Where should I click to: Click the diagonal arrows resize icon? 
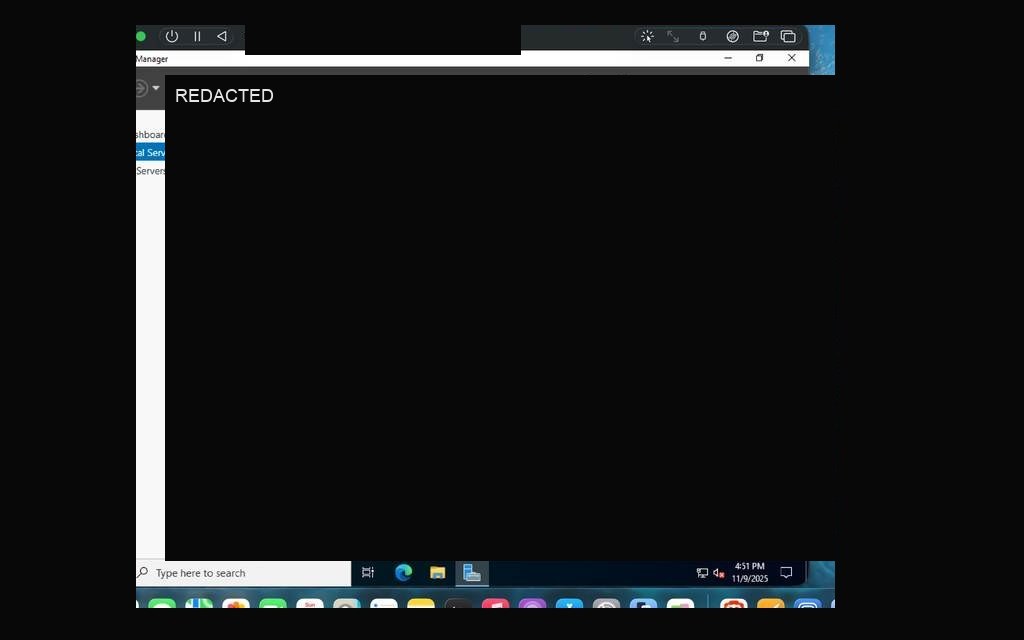pyautogui.click(x=673, y=37)
